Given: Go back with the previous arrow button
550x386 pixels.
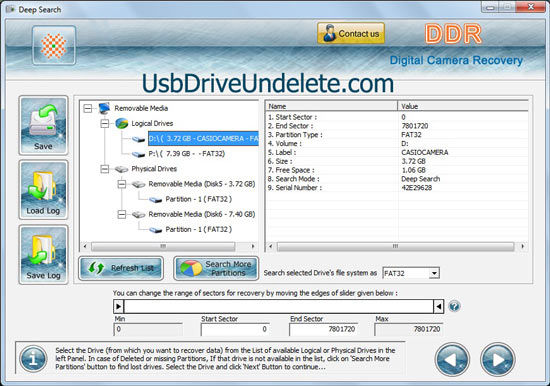Looking at the screenshot, I should tap(452, 359).
